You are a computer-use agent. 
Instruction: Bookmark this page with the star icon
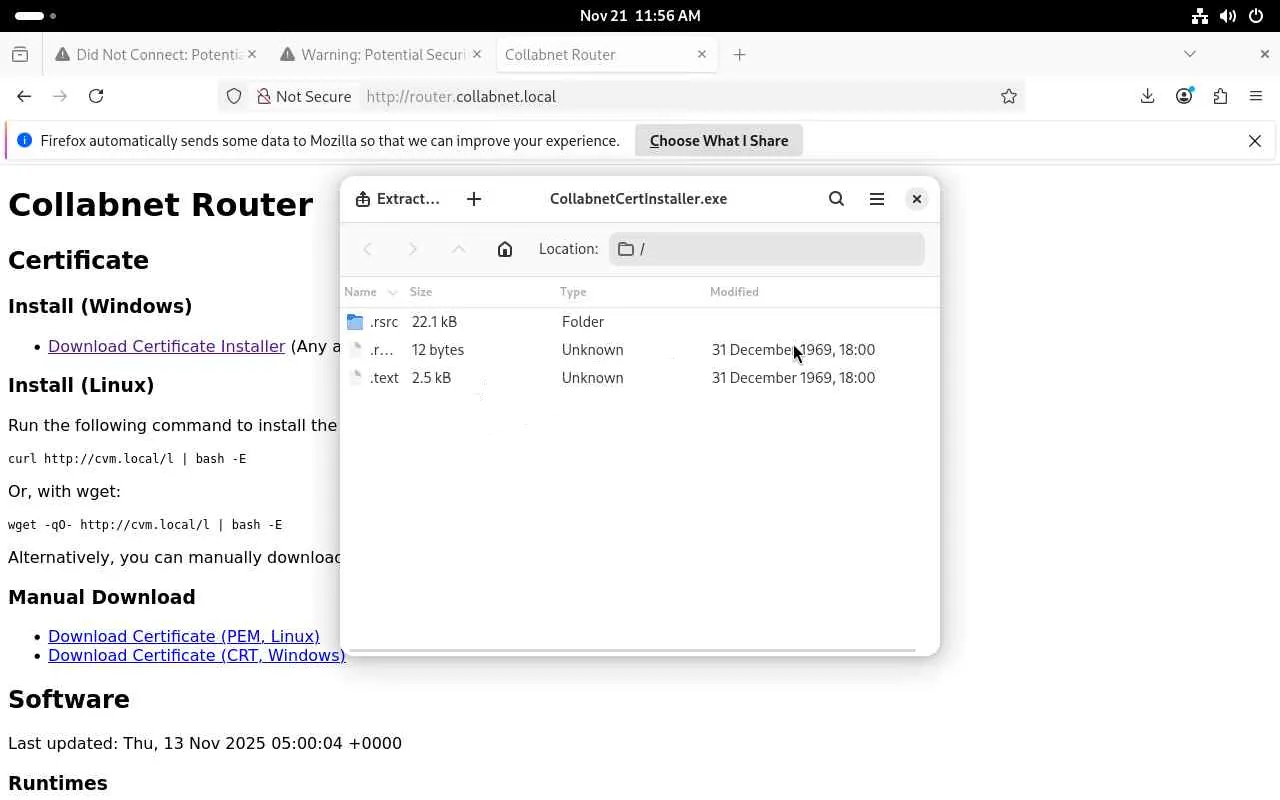(x=1009, y=96)
